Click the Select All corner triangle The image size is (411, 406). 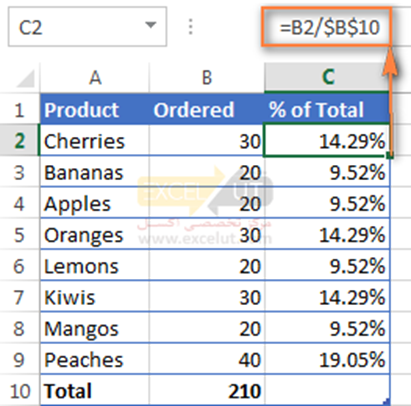[25, 78]
